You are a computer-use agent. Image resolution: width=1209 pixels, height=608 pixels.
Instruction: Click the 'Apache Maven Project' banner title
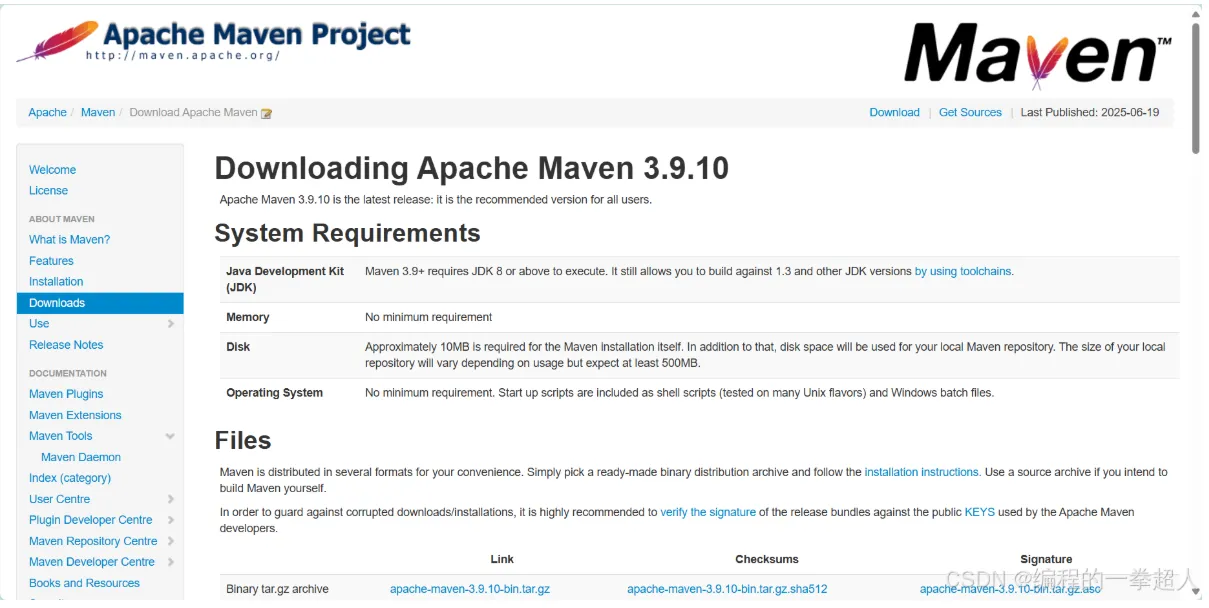257,35
